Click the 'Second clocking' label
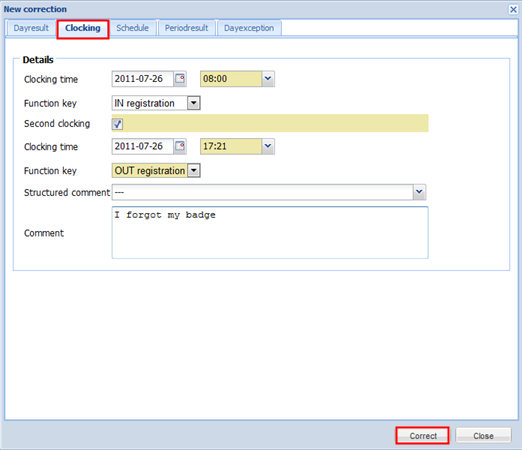522x450 pixels. pos(57,124)
